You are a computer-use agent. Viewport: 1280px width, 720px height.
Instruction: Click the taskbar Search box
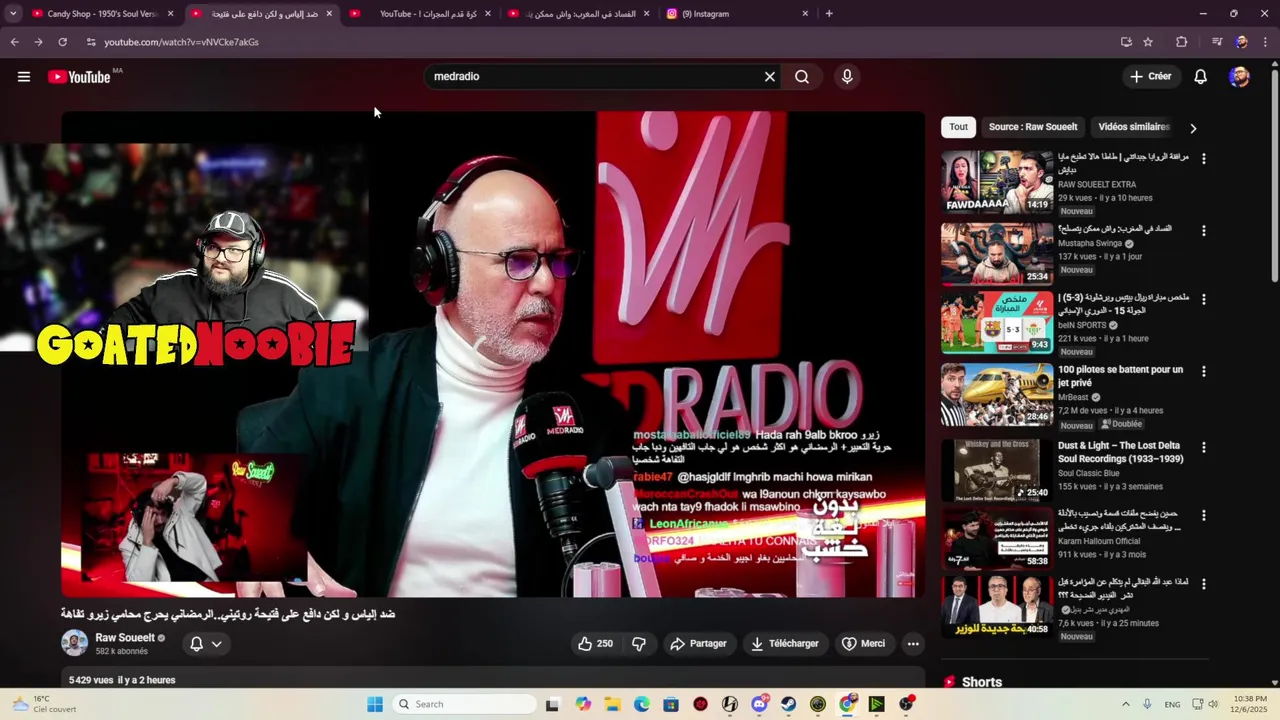point(465,704)
